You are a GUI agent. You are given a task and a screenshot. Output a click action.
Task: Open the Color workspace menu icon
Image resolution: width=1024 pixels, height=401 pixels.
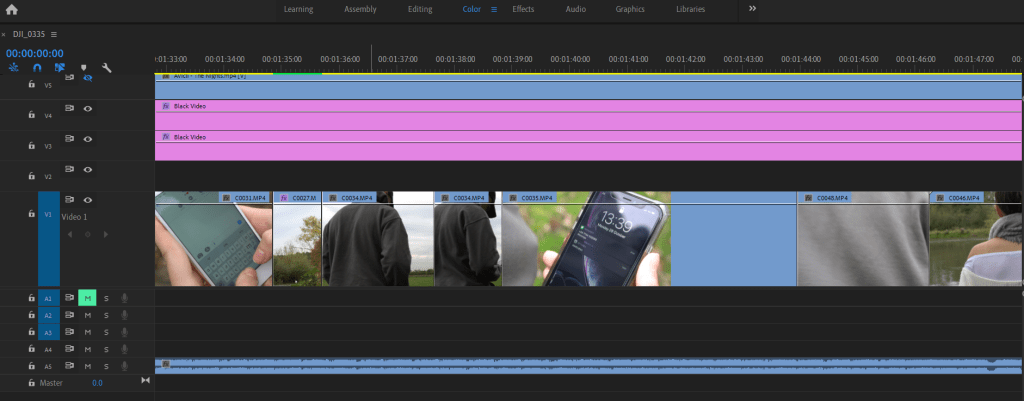[494, 9]
